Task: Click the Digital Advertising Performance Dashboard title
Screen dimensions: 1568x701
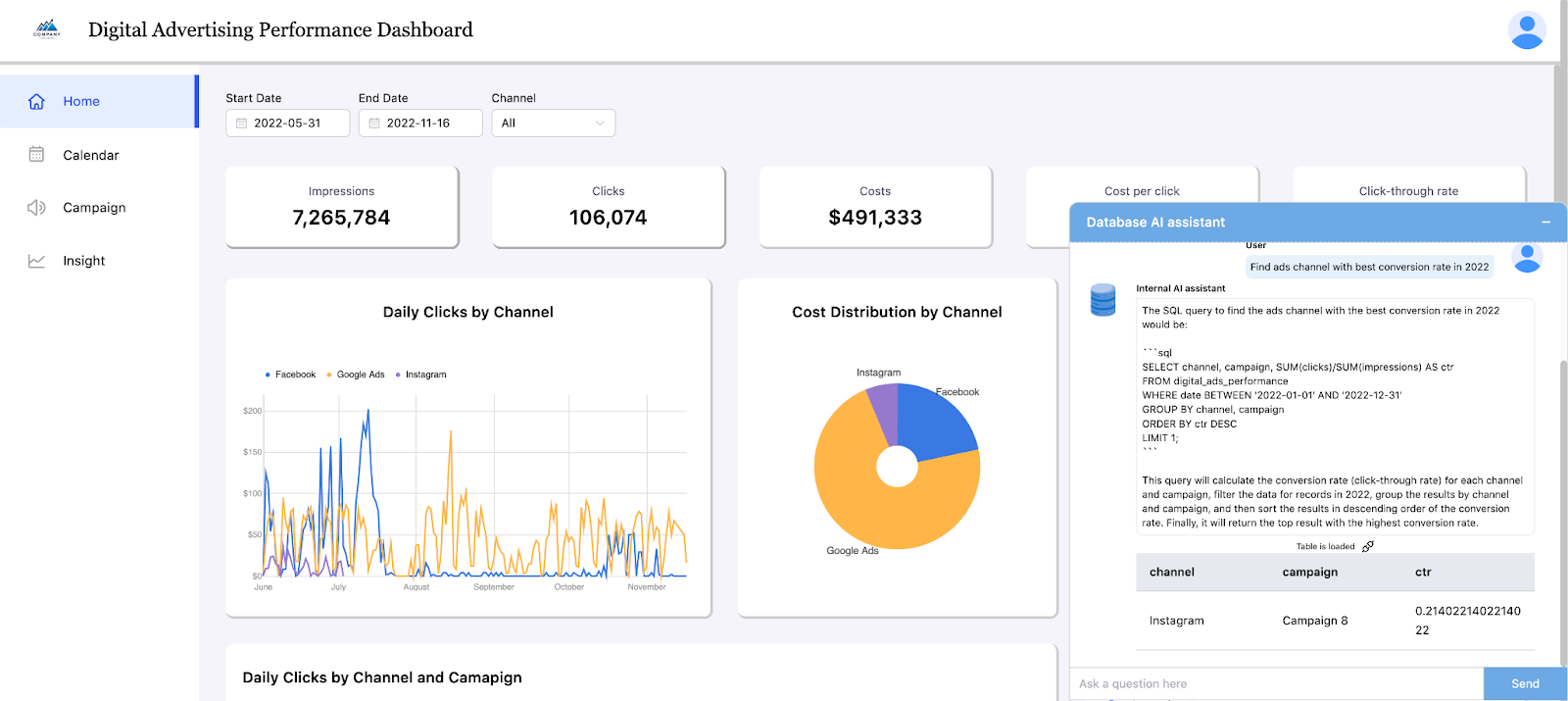Action: pyautogui.click(x=280, y=29)
